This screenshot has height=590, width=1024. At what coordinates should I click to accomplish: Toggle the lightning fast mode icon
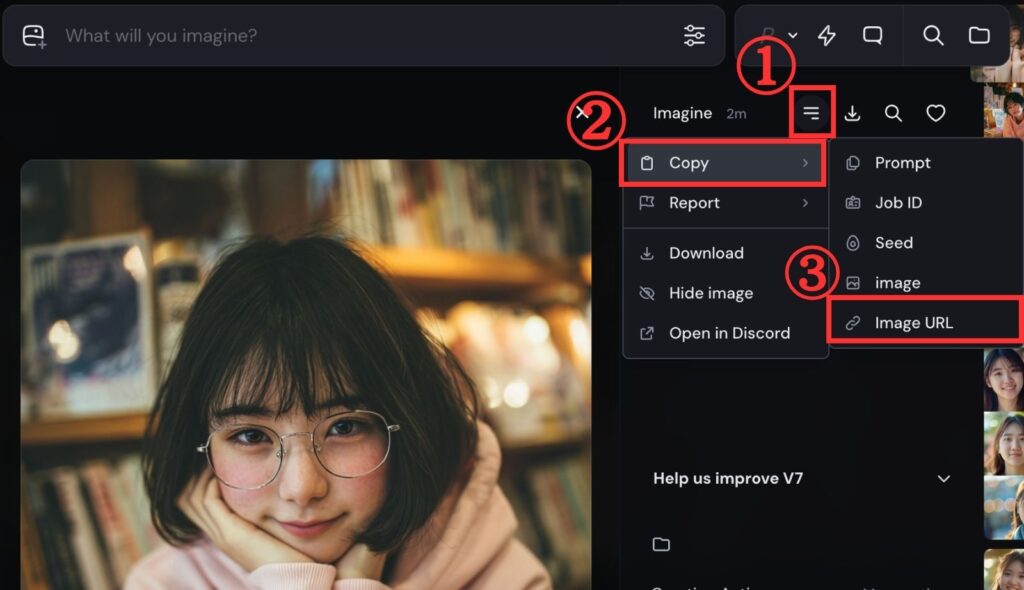[827, 36]
